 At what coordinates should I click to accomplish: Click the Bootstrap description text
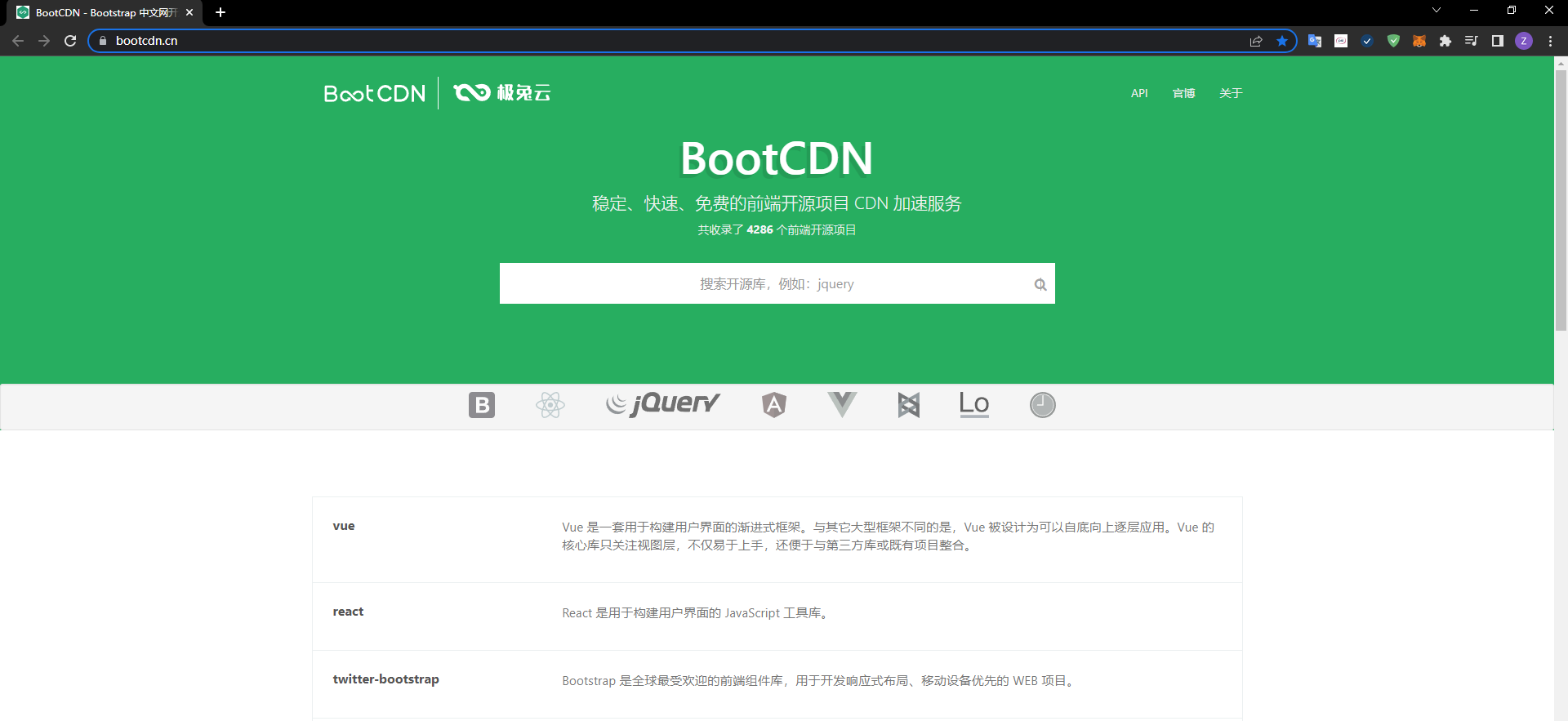point(819,681)
